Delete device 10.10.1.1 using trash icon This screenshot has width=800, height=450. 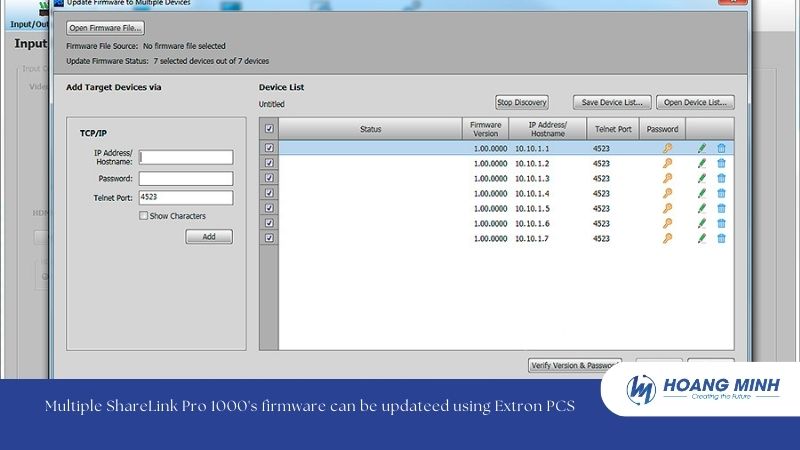pos(721,148)
